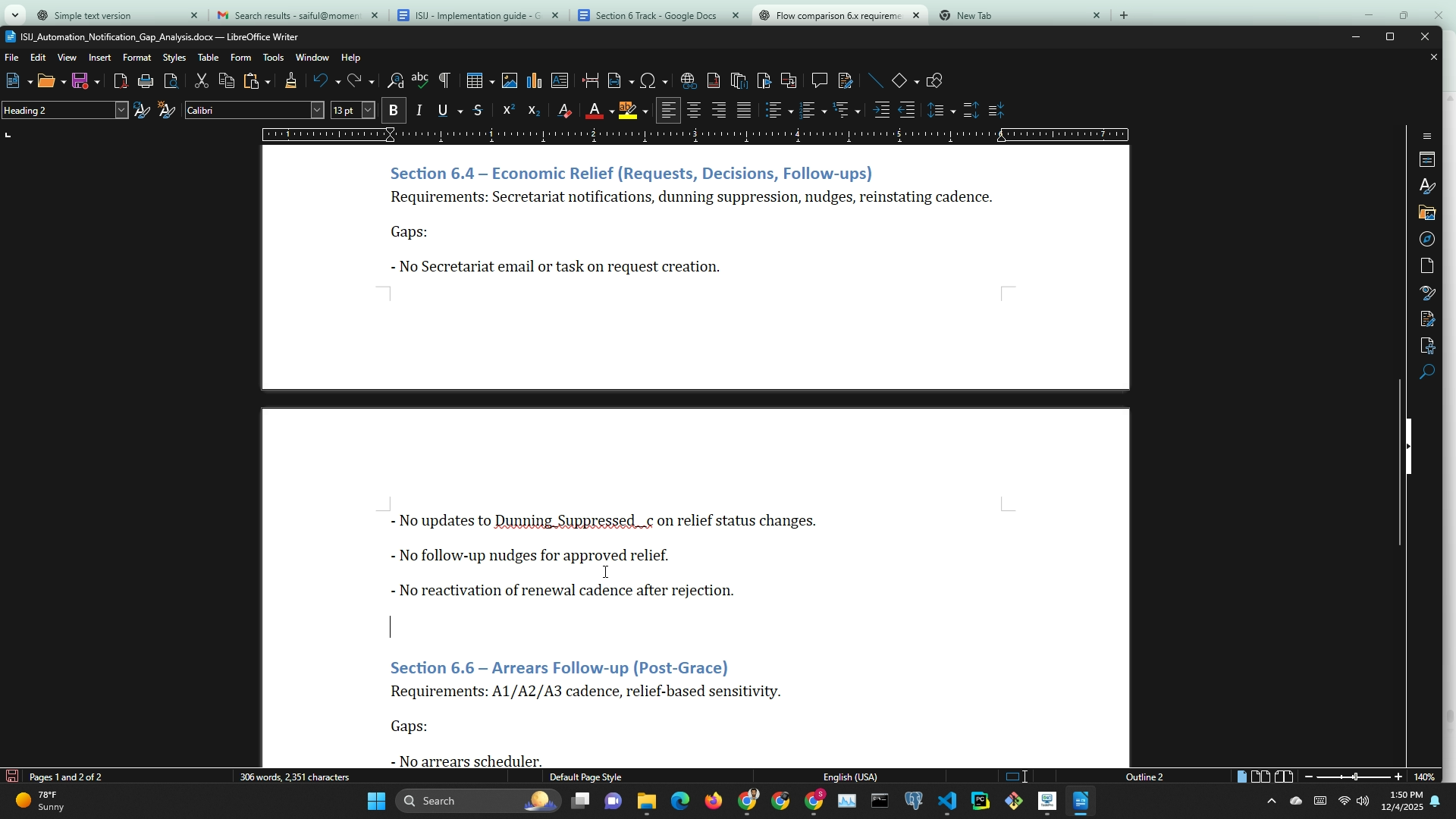Click the Insert Comment icon
The height and width of the screenshot is (819, 1456).
(819, 80)
